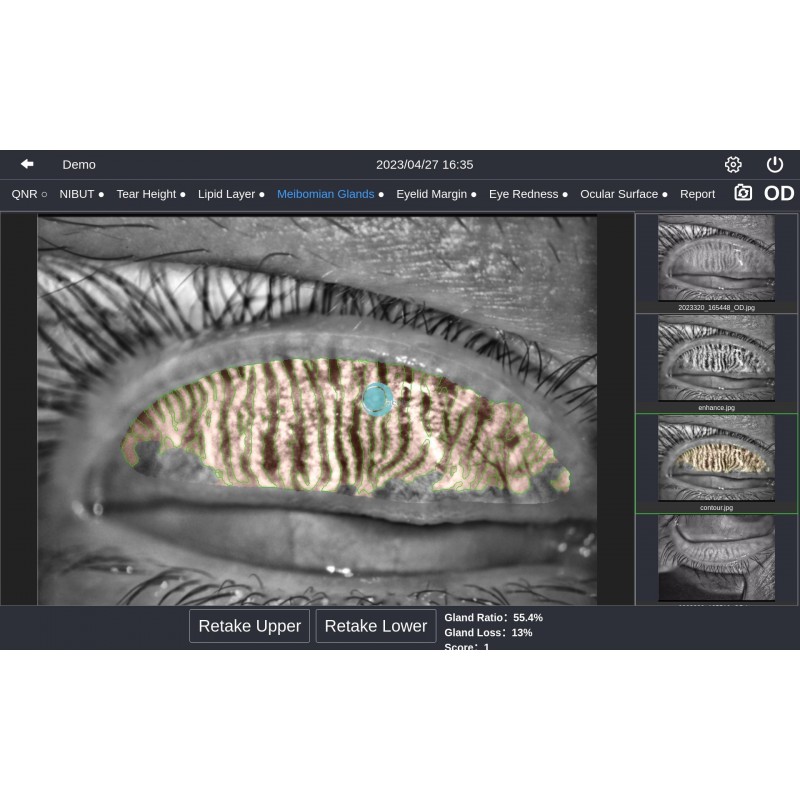Click the date 2023/04/27 16:35
Screen dimensions: 800x800
click(x=424, y=164)
